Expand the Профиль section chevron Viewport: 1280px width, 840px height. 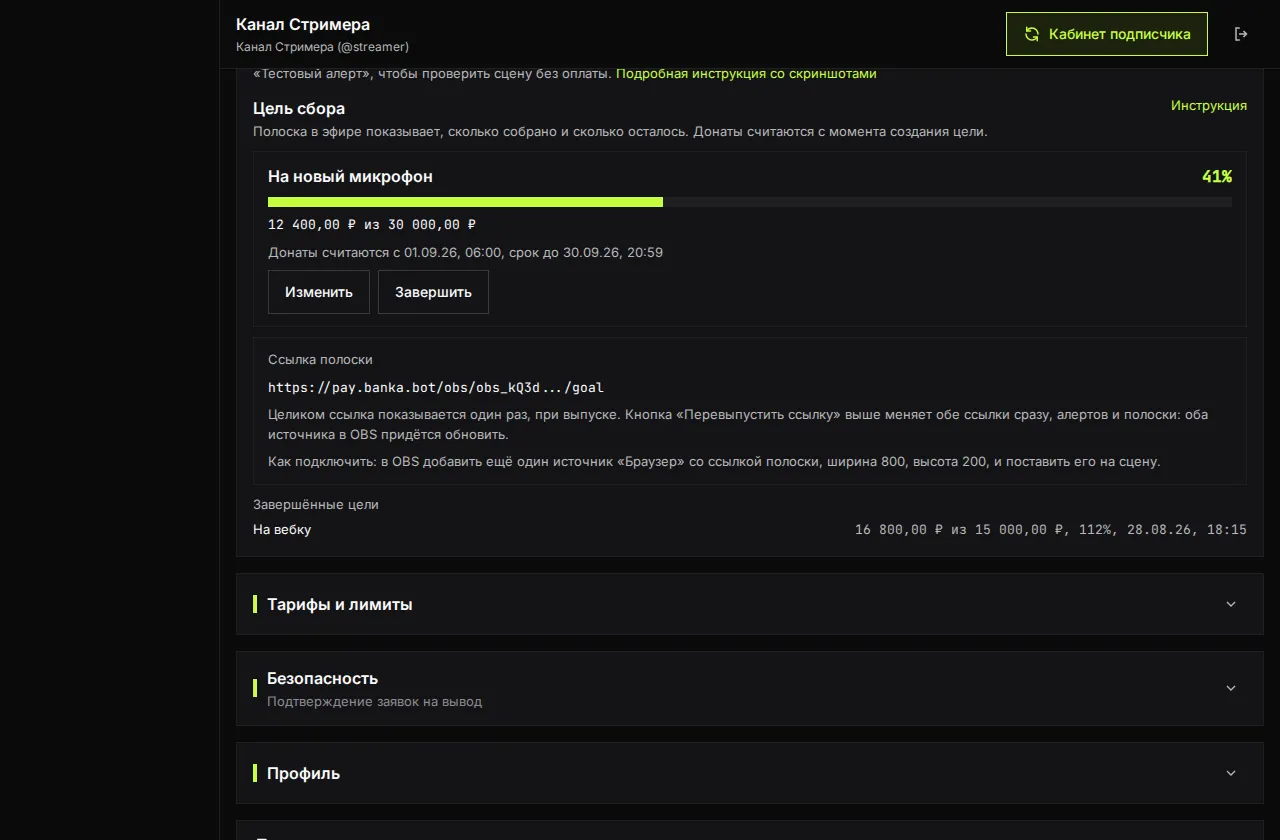pos(1231,773)
